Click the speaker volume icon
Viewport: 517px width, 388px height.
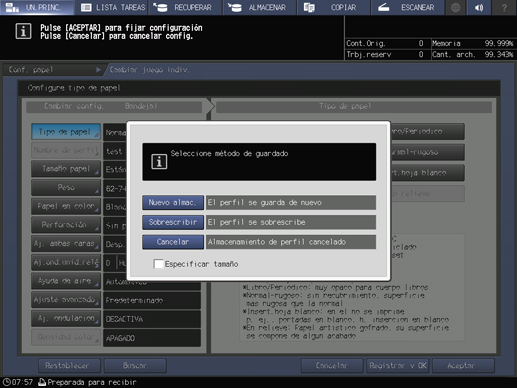click(x=479, y=7)
